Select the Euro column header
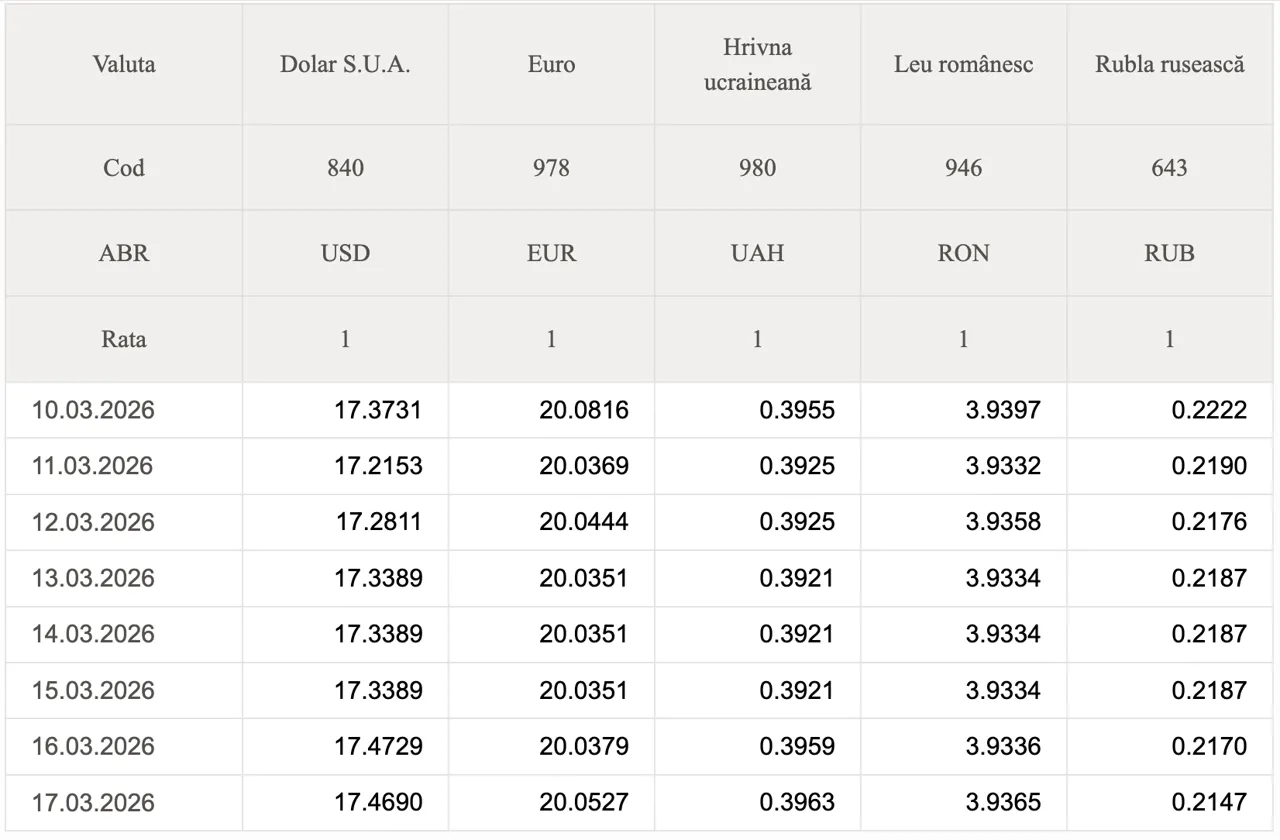The width and height of the screenshot is (1280, 840). click(551, 65)
